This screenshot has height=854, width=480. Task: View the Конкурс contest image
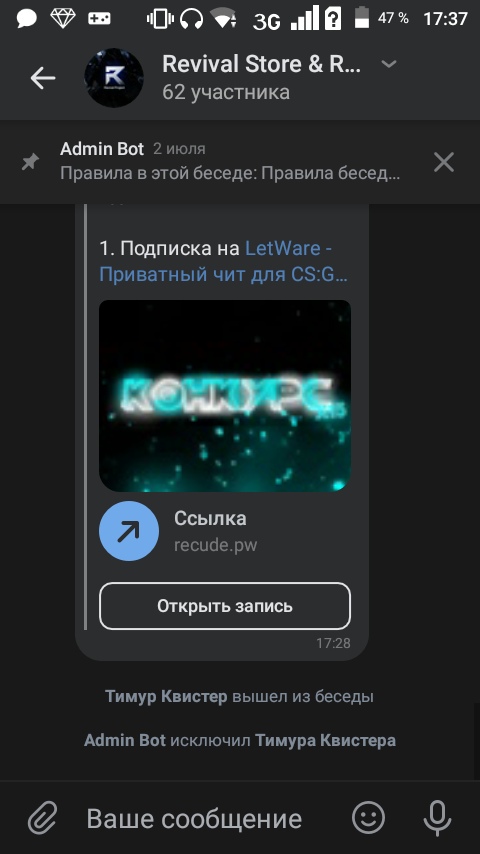click(225, 396)
